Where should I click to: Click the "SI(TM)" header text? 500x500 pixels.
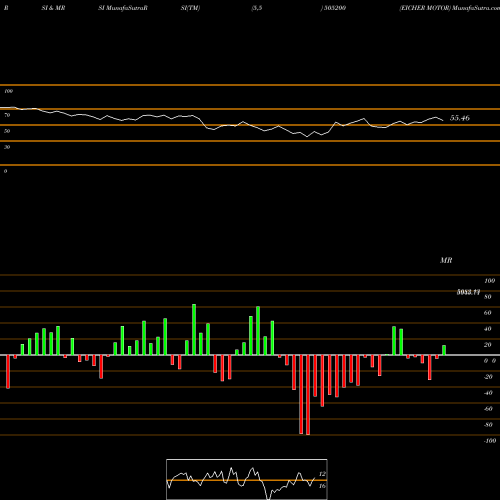(190, 8)
